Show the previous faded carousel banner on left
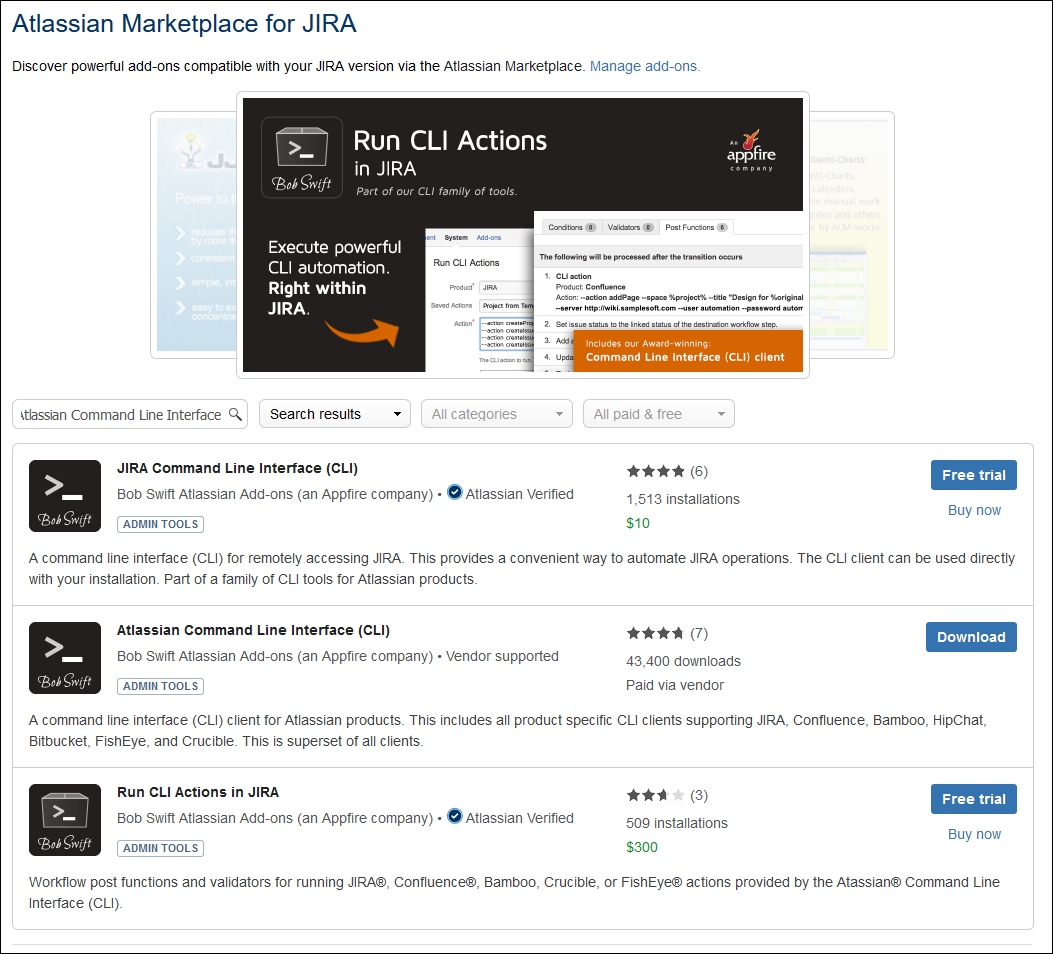The height and width of the screenshot is (954, 1053). [193, 235]
